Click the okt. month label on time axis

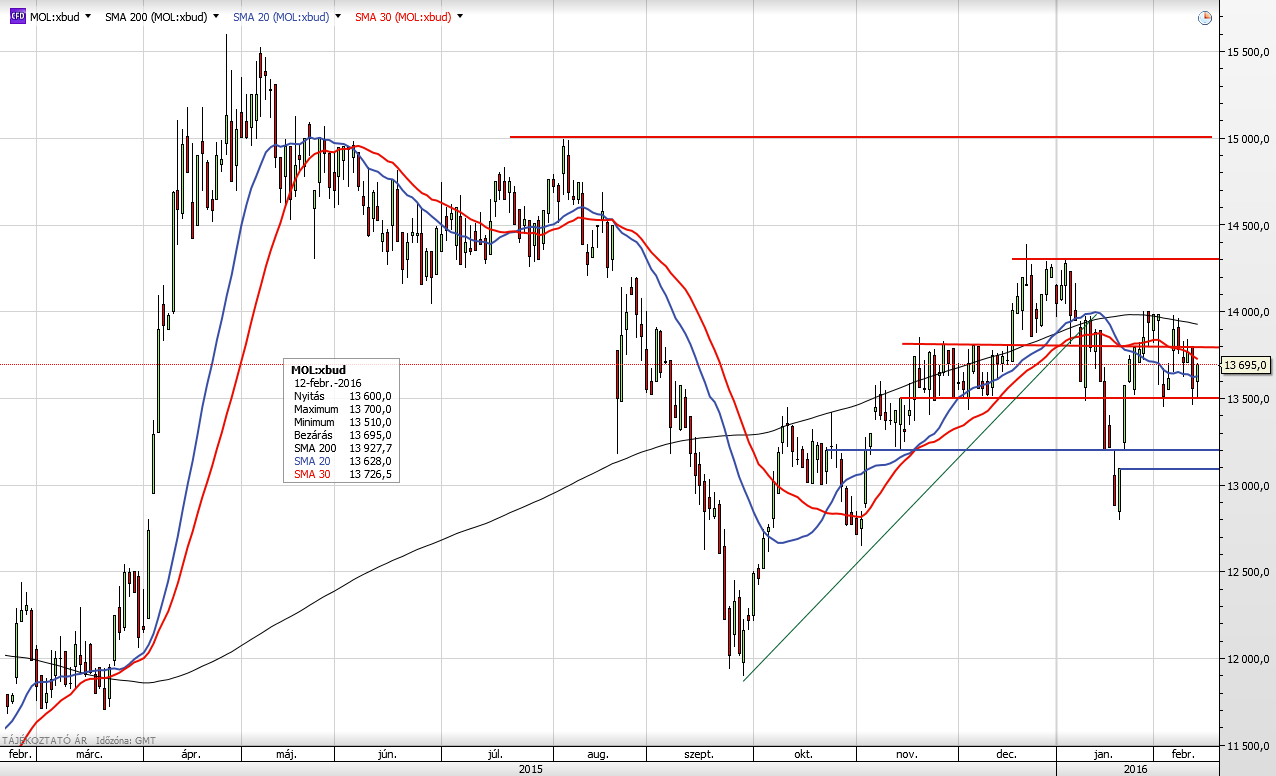point(801,756)
